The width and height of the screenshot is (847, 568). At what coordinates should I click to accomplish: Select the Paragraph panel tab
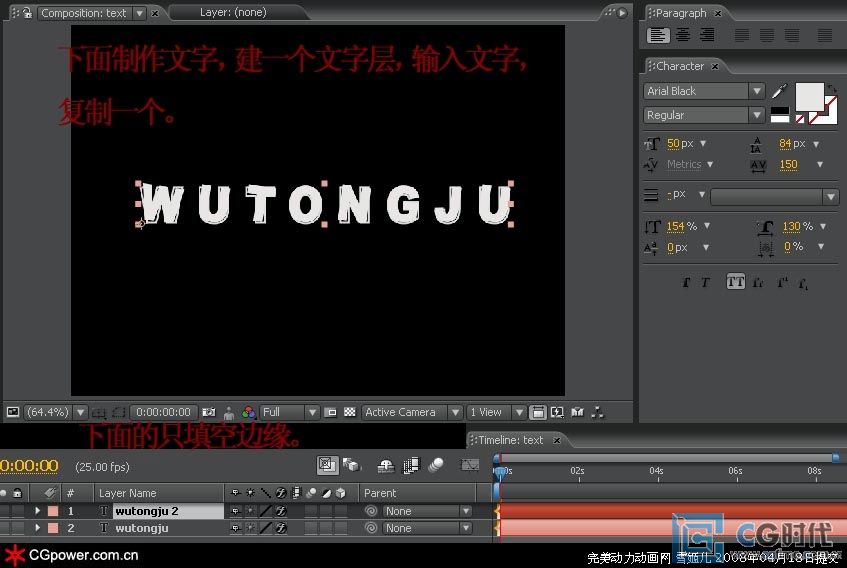click(681, 13)
